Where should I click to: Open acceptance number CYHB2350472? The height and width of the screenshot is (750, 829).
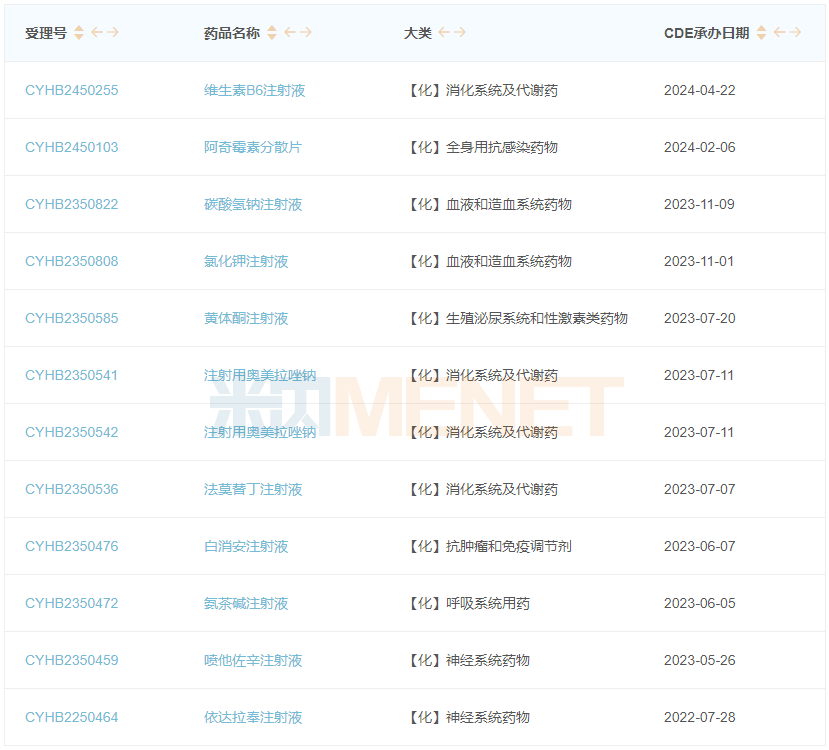(72, 604)
